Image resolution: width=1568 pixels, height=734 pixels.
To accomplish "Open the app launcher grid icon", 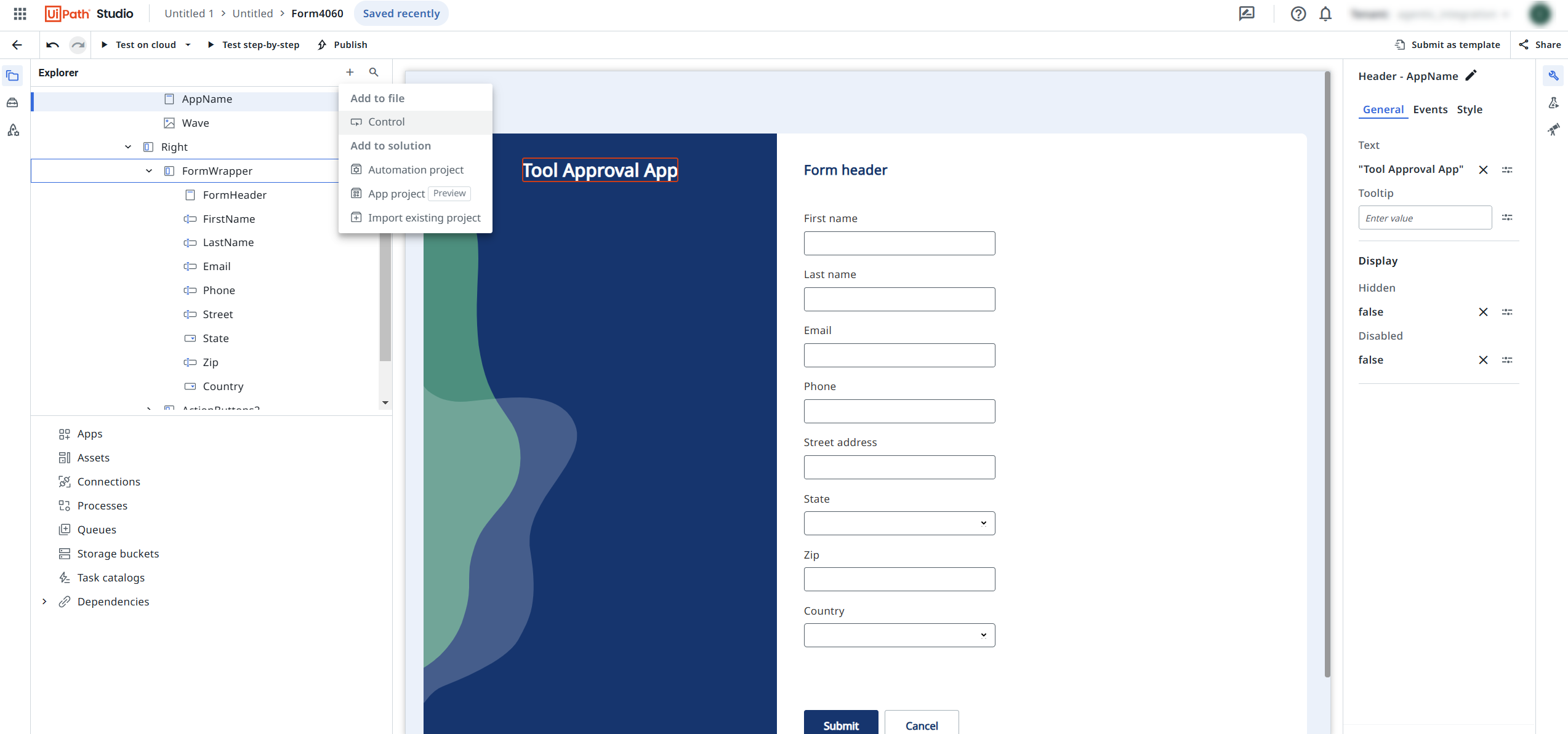I will [20, 14].
